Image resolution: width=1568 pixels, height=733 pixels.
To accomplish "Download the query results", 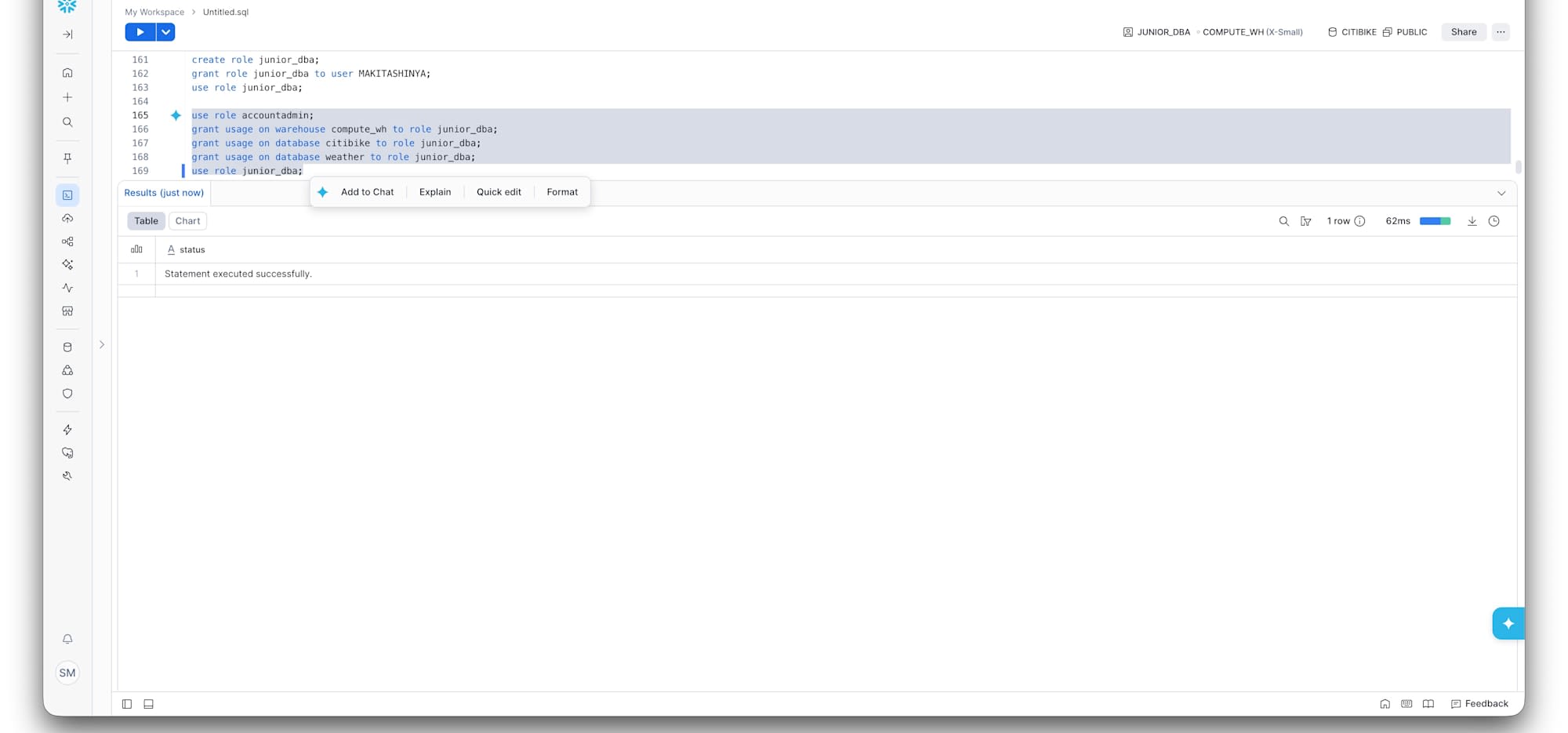I will pos(1472,221).
